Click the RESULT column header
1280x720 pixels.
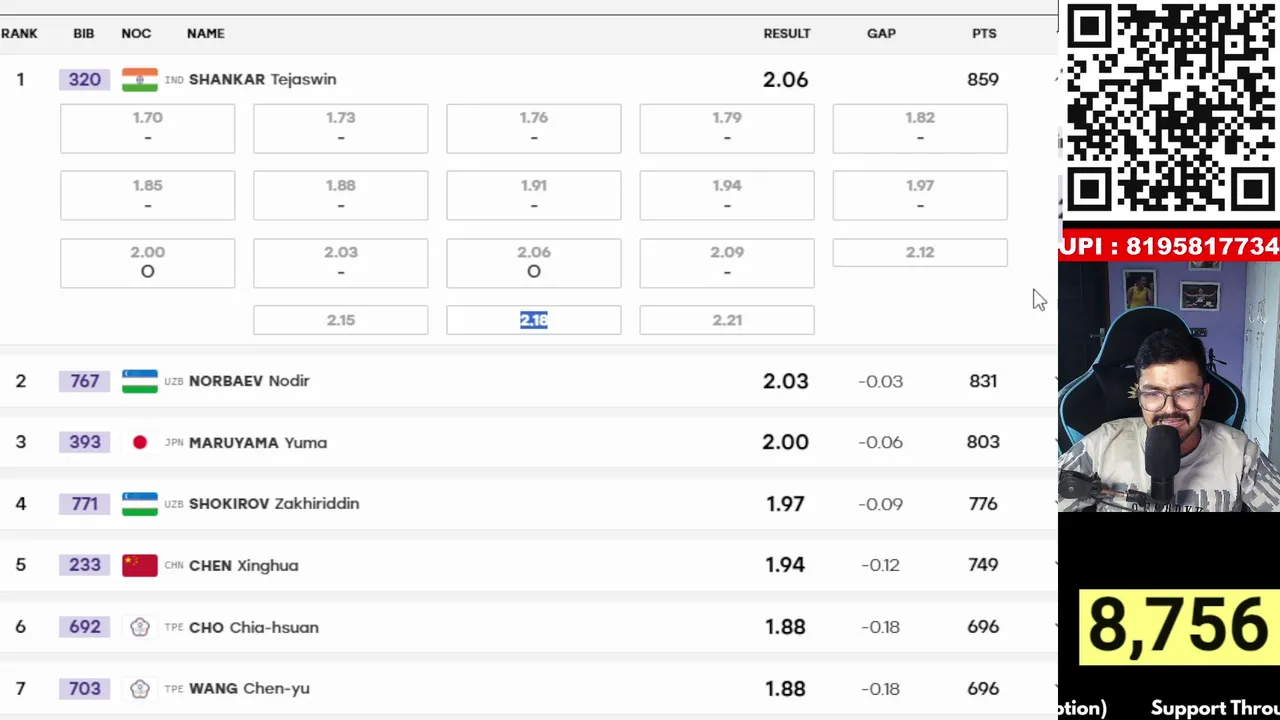tap(787, 33)
